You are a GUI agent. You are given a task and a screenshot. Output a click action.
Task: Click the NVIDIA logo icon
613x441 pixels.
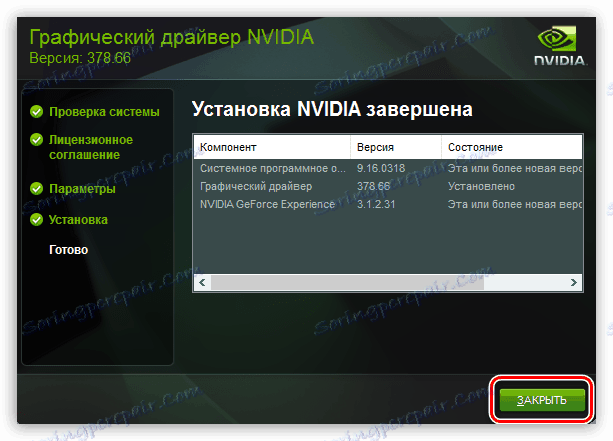pos(560,45)
